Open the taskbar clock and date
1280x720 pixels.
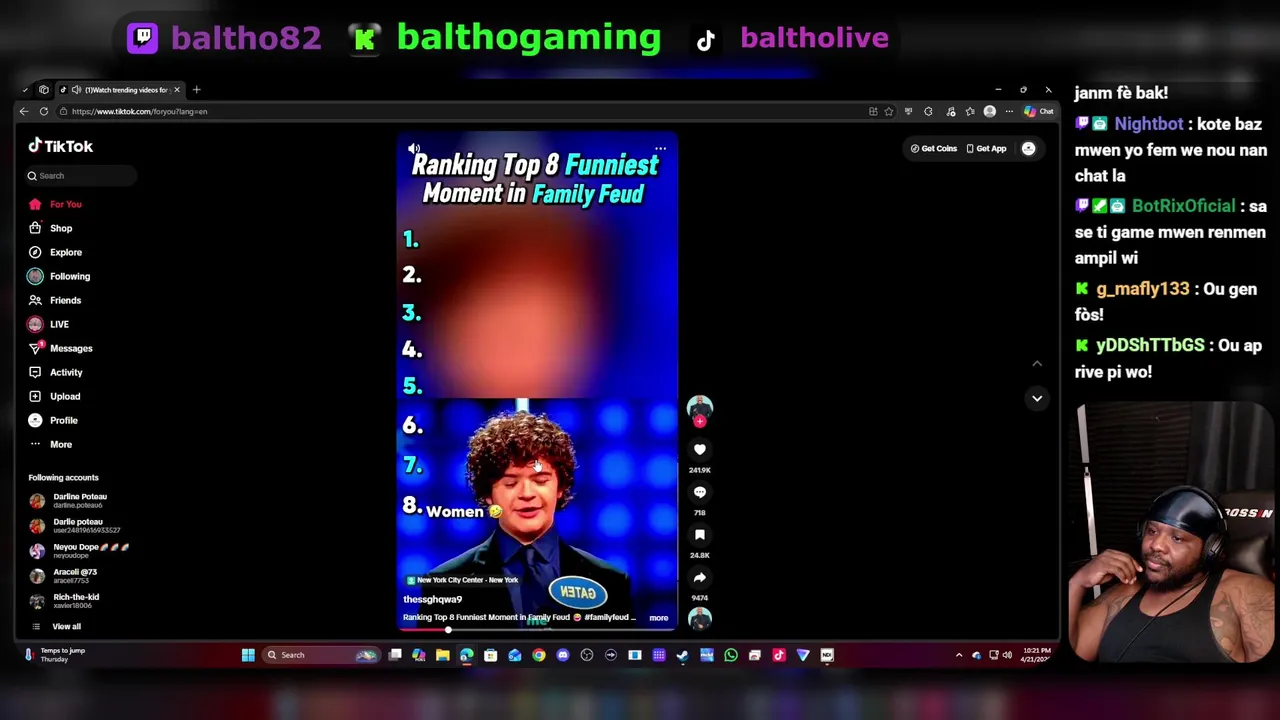pyautogui.click(x=1036, y=655)
